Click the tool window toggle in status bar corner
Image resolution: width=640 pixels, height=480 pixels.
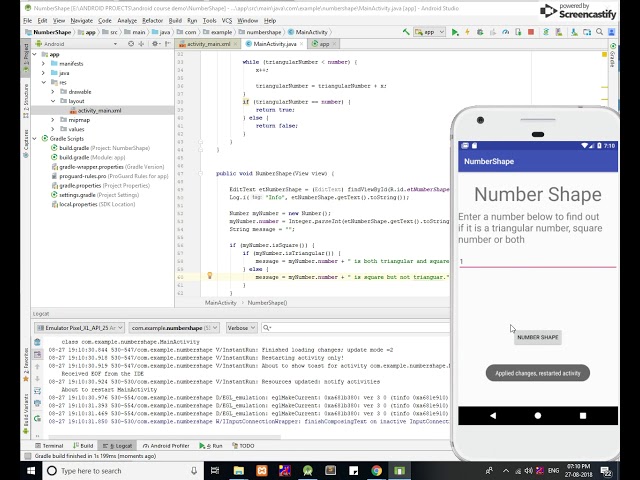point(27,456)
